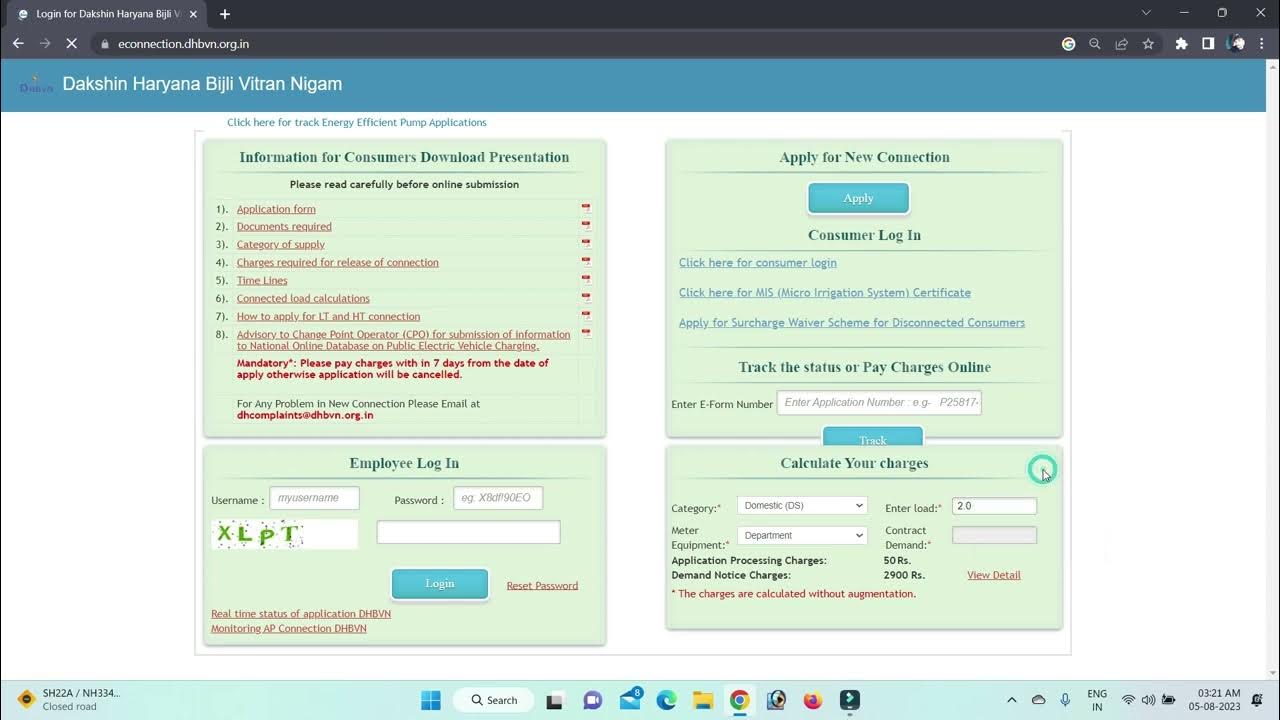Open Windows Start menu
The width and height of the screenshot is (1280, 720).
[x=431, y=700]
